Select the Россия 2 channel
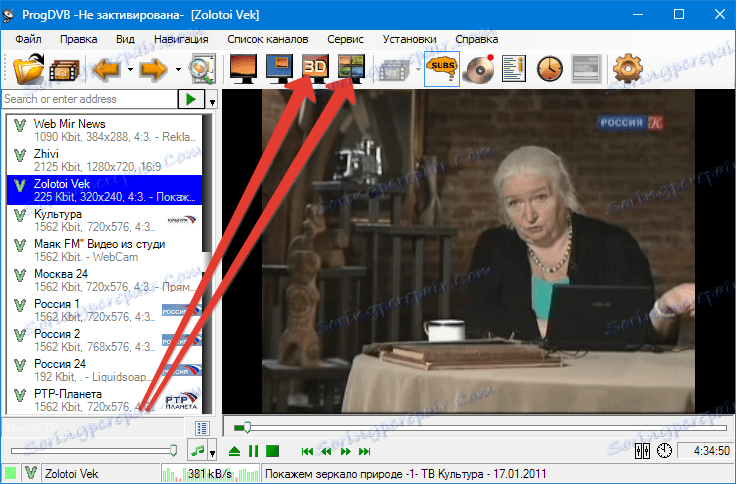Screen dimensions: 736x484 [104, 340]
